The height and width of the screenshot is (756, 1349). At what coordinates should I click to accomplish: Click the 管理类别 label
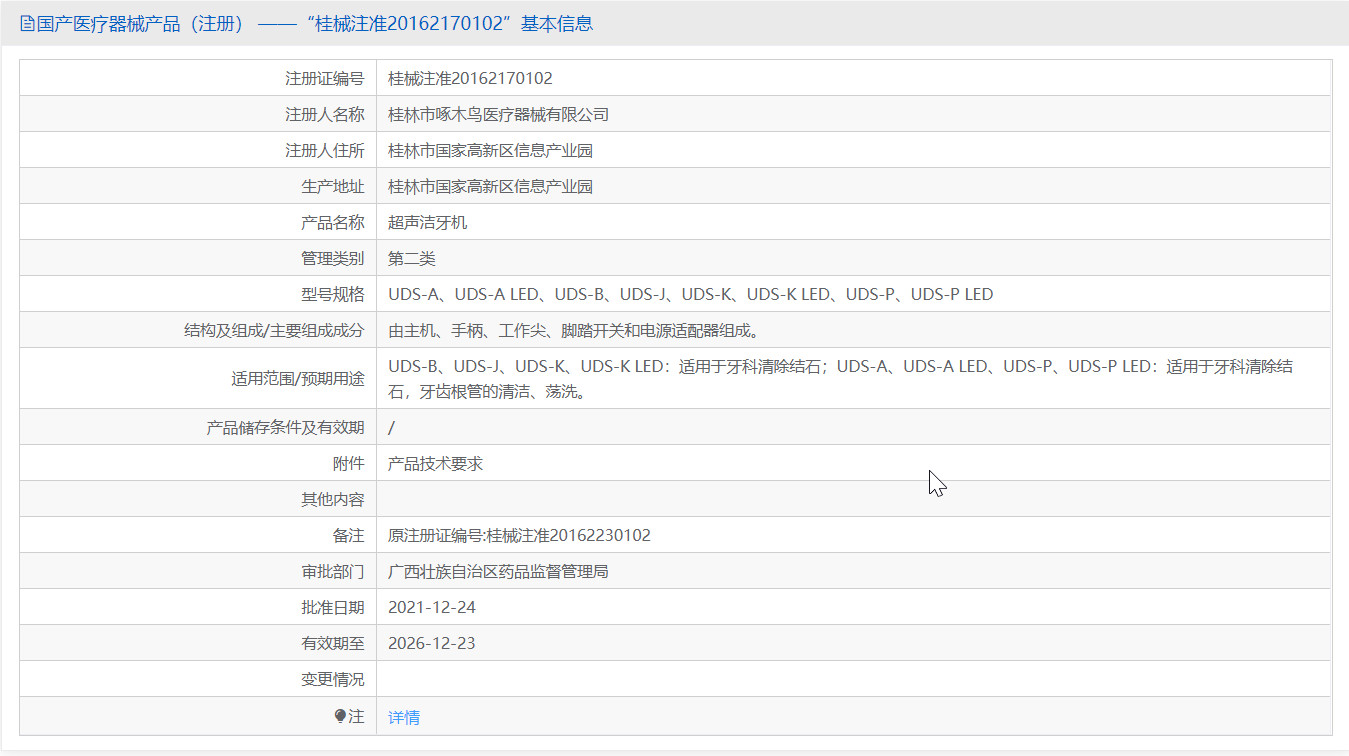point(332,258)
